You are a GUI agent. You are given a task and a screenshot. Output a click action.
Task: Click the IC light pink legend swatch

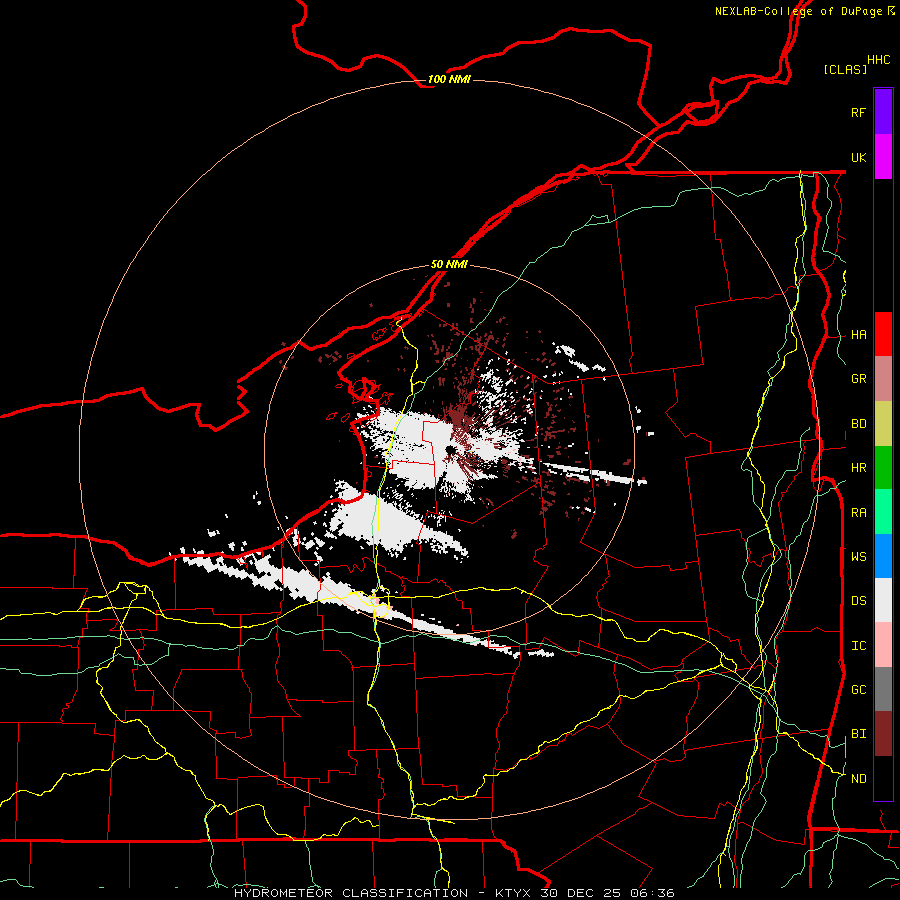pyautogui.click(x=883, y=645)
